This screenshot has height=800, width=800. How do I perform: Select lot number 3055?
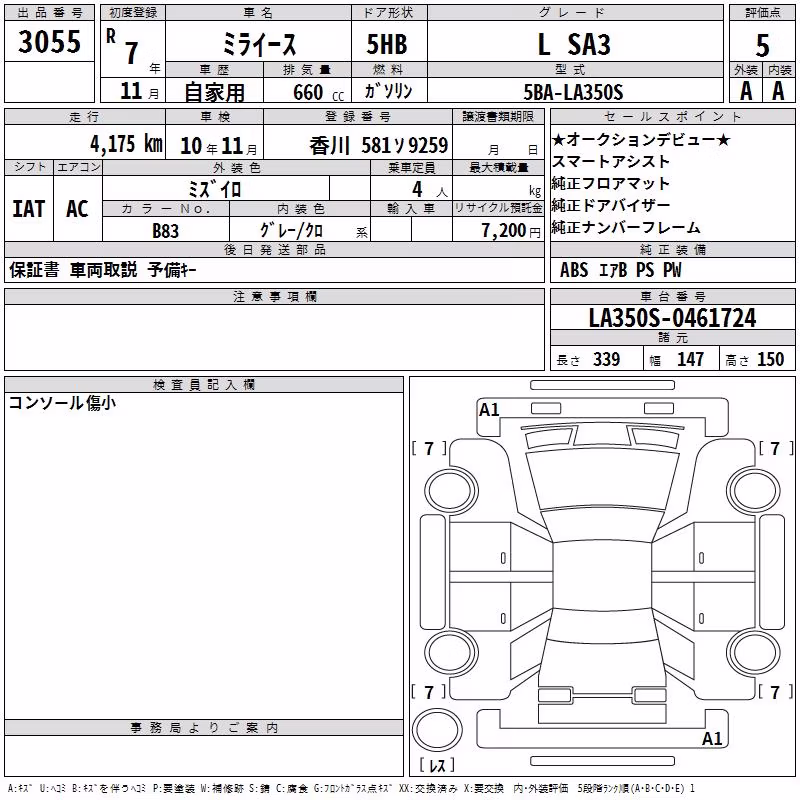tap(49, 41)
